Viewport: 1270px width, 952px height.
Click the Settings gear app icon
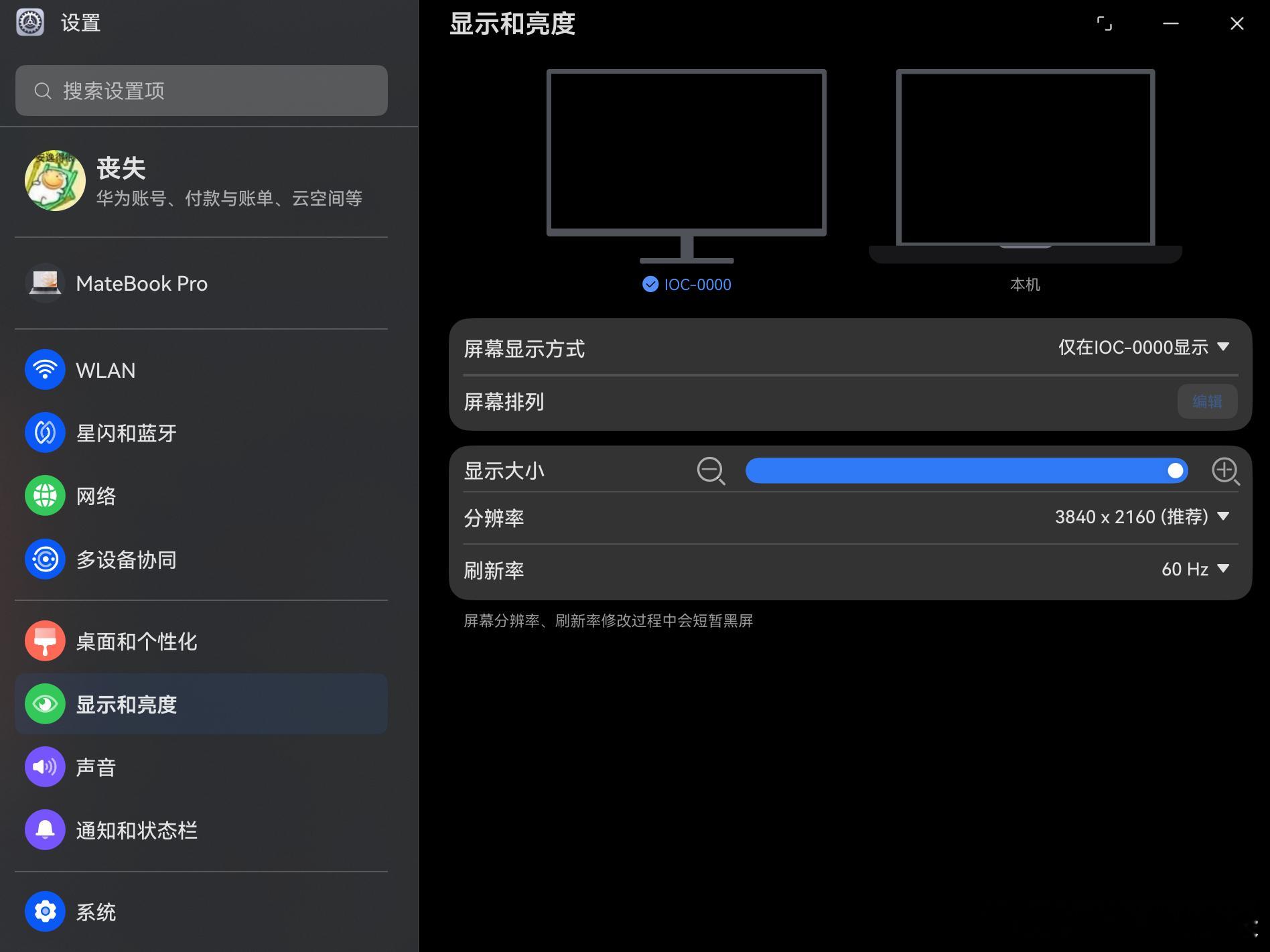coord(30,23)
